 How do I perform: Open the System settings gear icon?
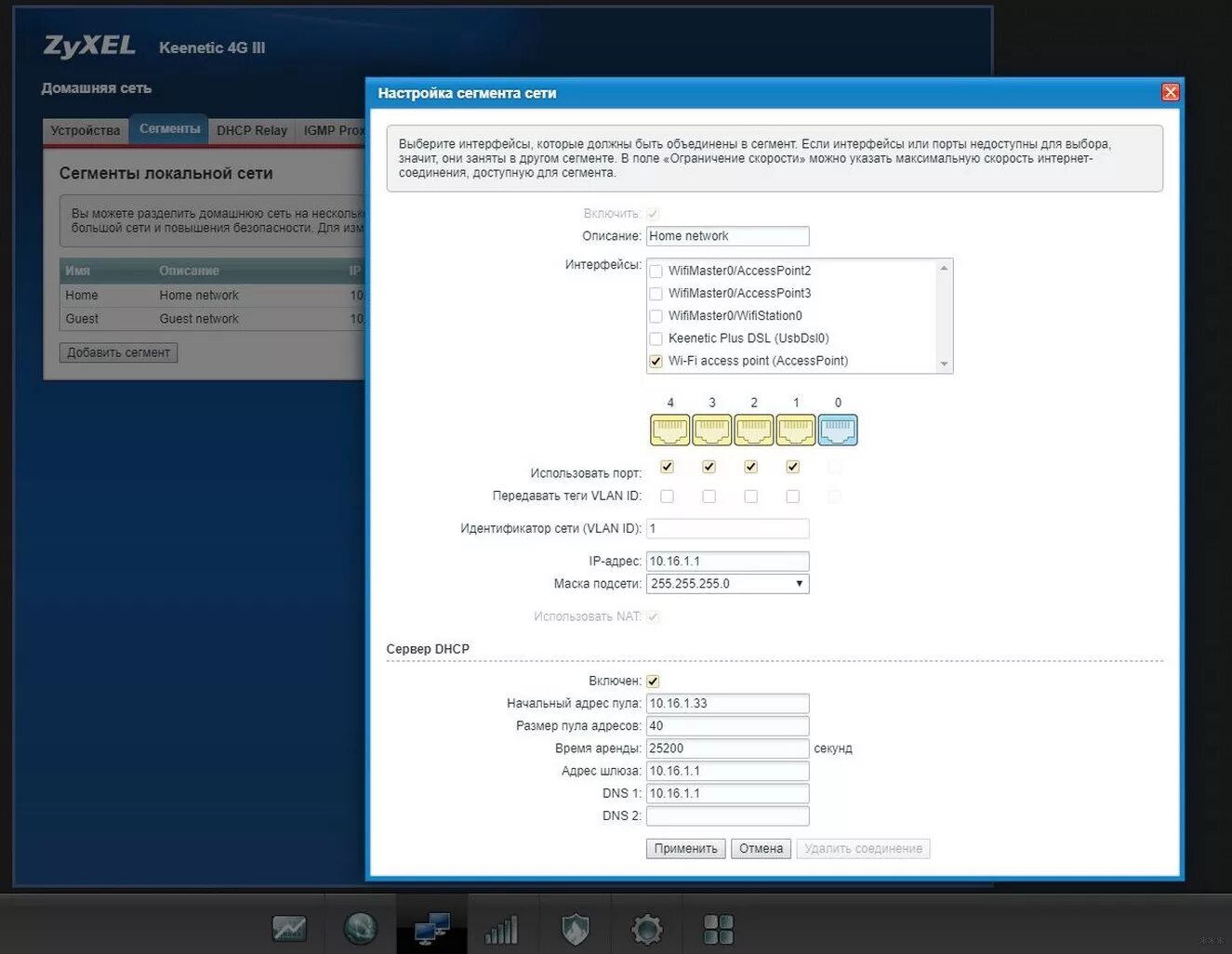(x=646, y=928)
